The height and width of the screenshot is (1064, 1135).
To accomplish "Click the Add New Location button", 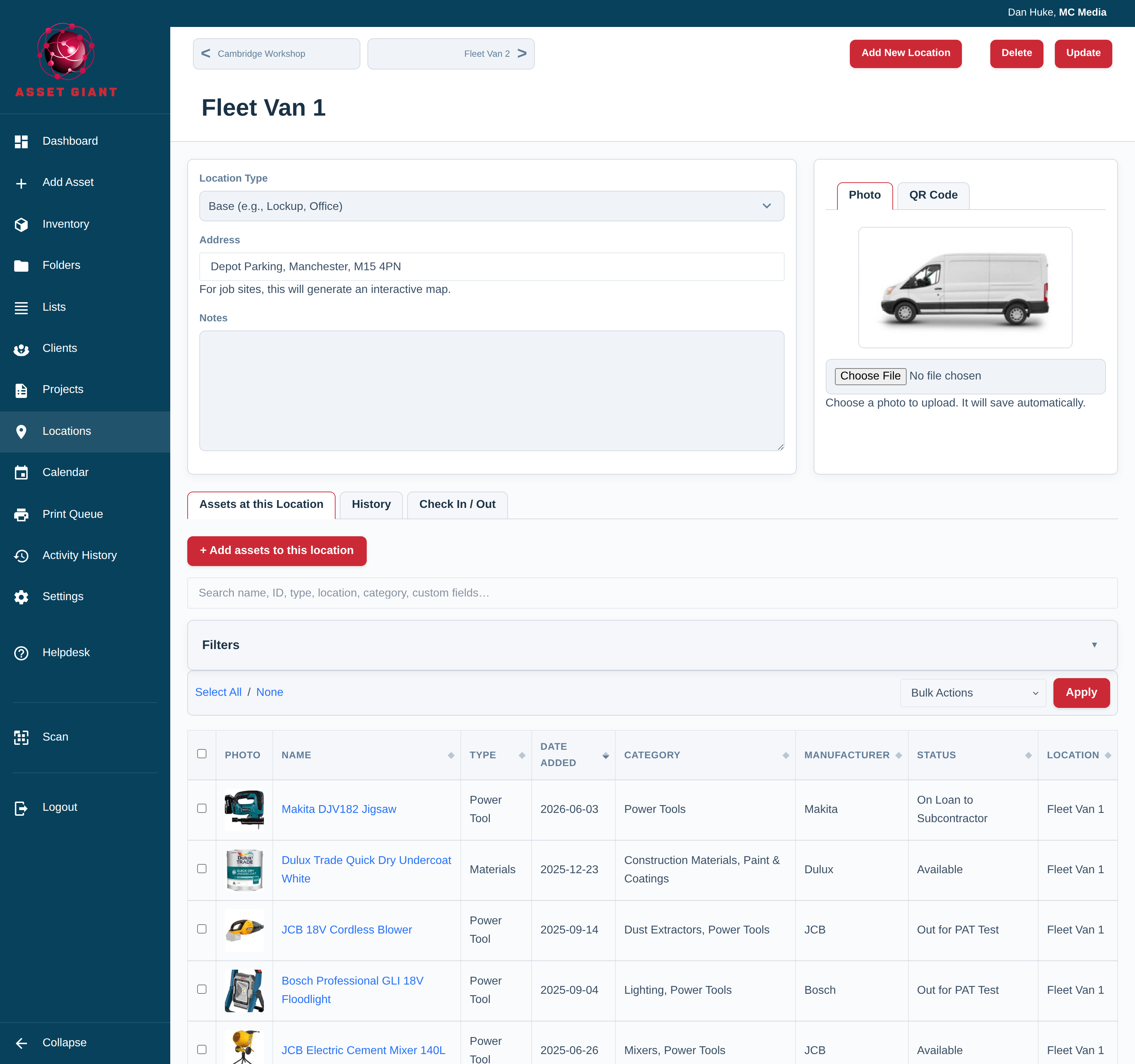I will pos(906,53).
